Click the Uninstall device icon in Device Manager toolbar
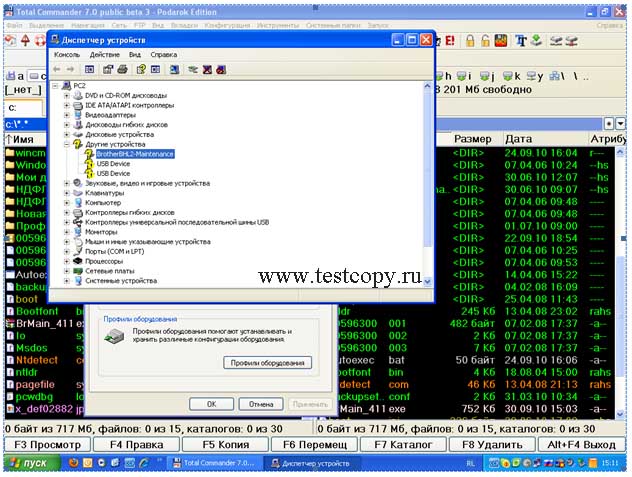This screenshot has height=477, width=632. [220, 69]
